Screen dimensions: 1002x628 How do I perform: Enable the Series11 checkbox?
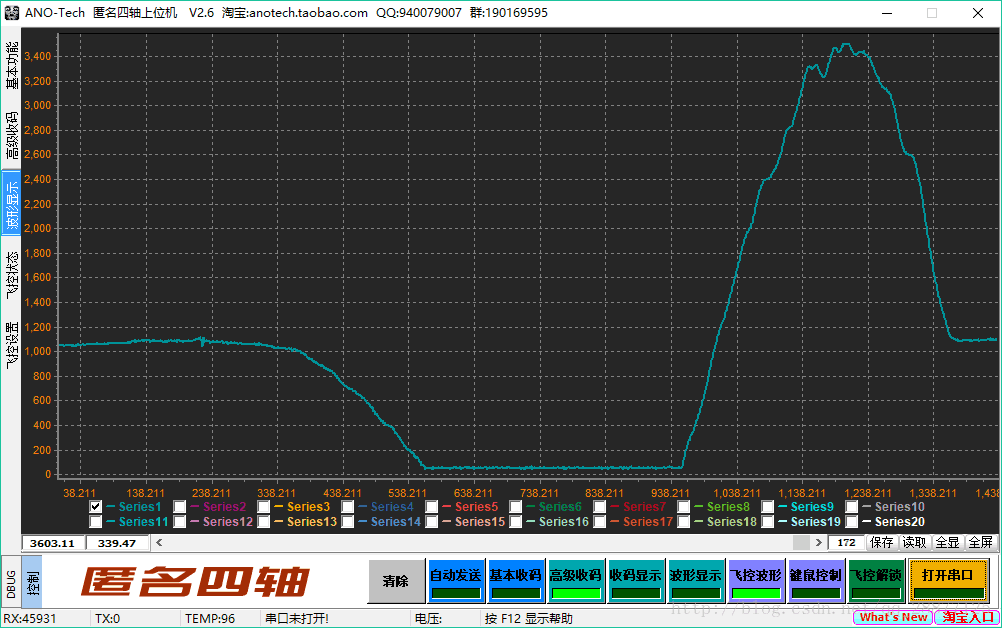point(95,522)
